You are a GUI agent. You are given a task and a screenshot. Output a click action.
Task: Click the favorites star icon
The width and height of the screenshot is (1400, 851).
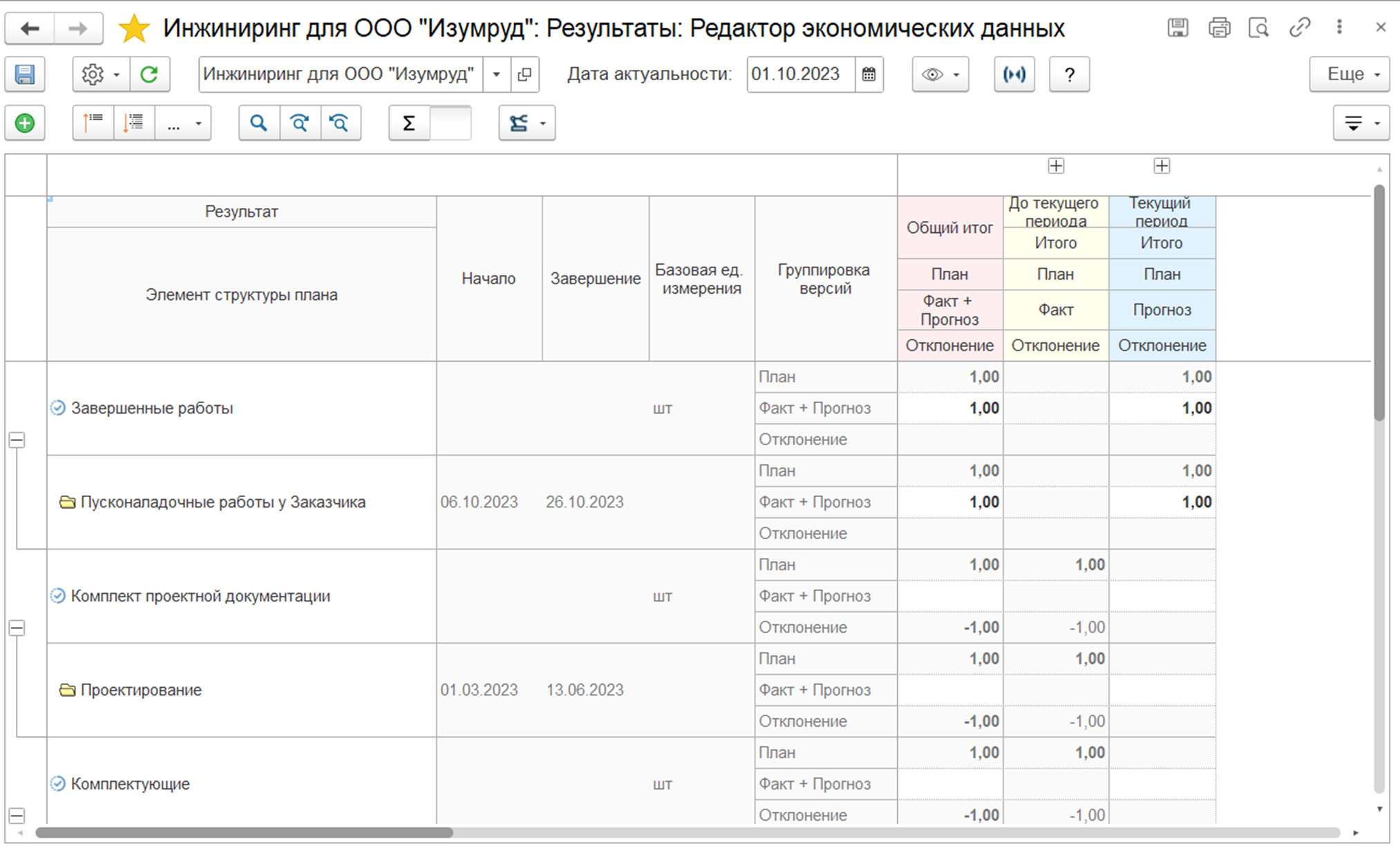click(x=134, y=29)
